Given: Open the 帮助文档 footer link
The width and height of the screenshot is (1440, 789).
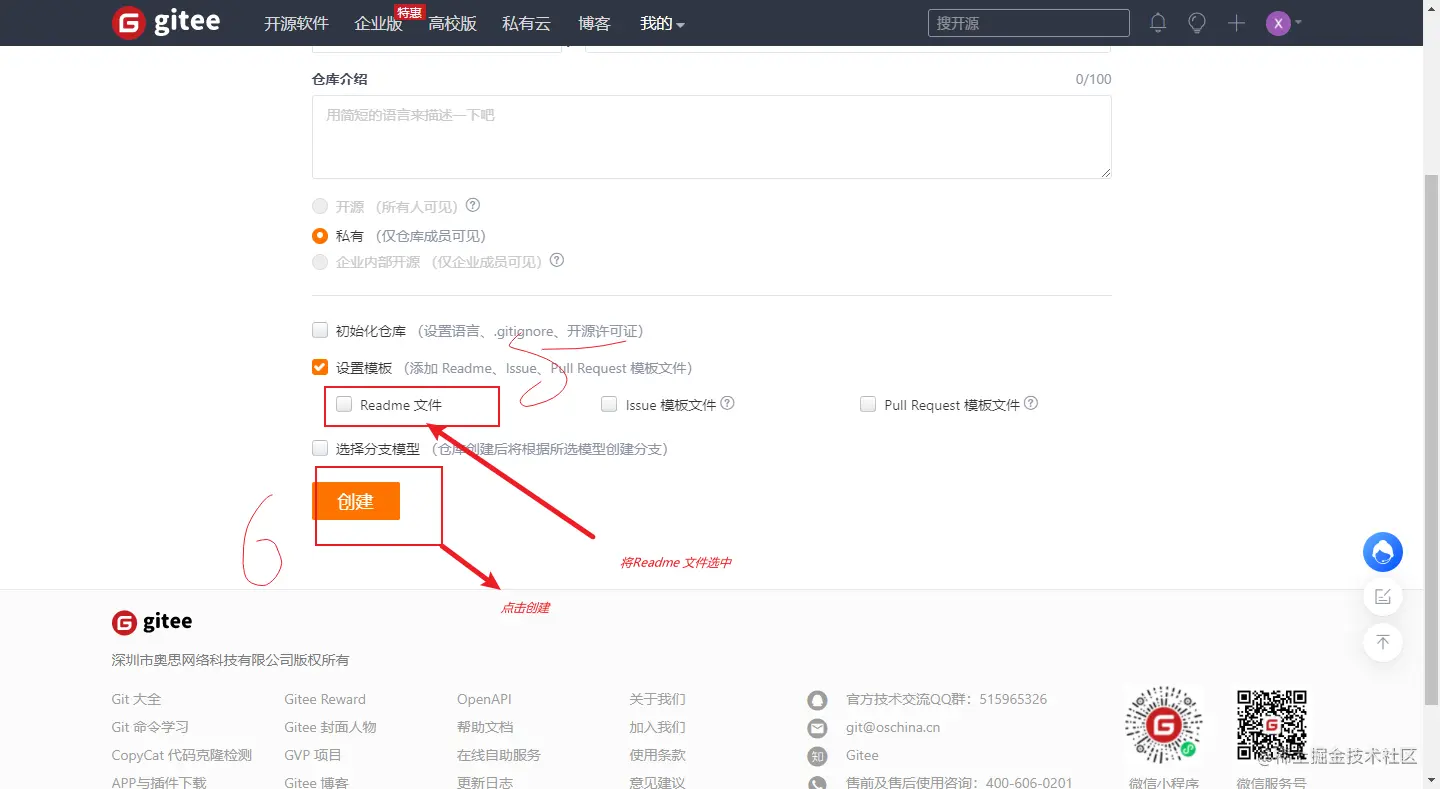Looking at the screenshot, I should 485,727.
